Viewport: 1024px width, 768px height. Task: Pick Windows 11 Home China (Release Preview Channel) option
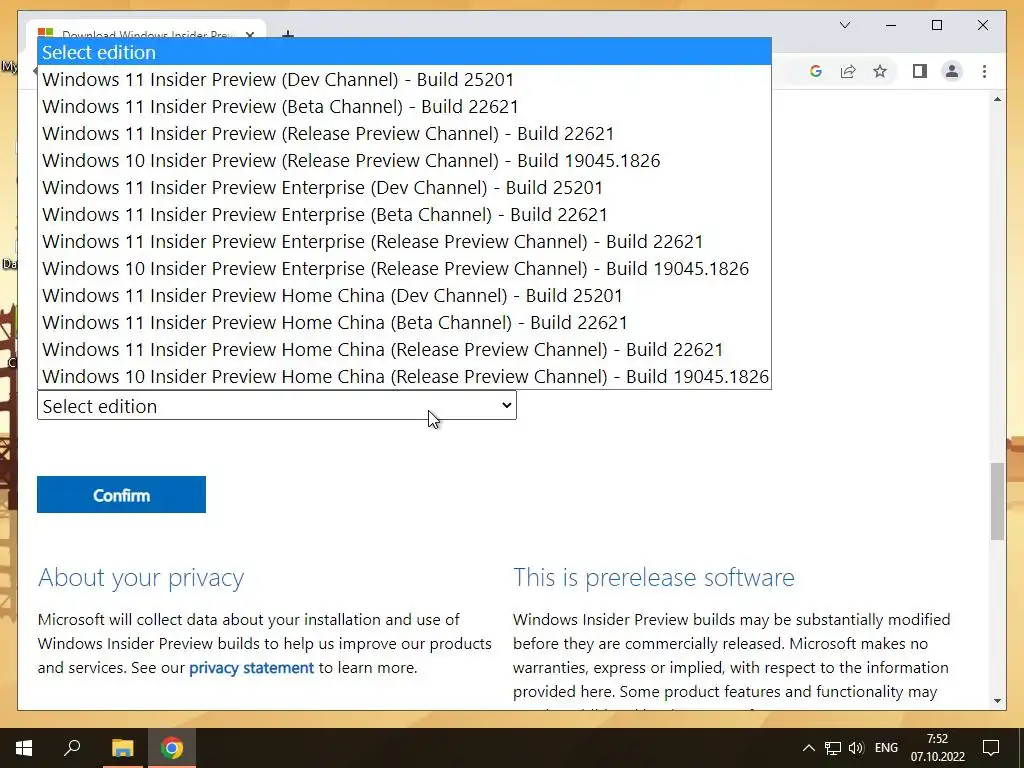(x=404, y=349)
